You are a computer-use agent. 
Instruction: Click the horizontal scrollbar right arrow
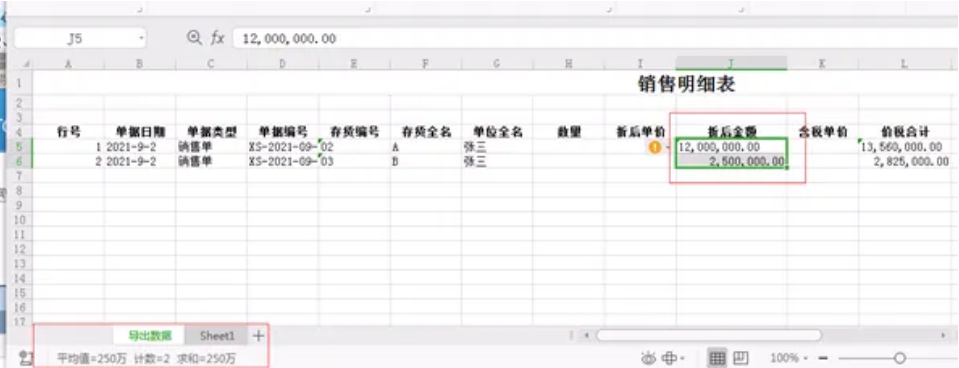942,336
